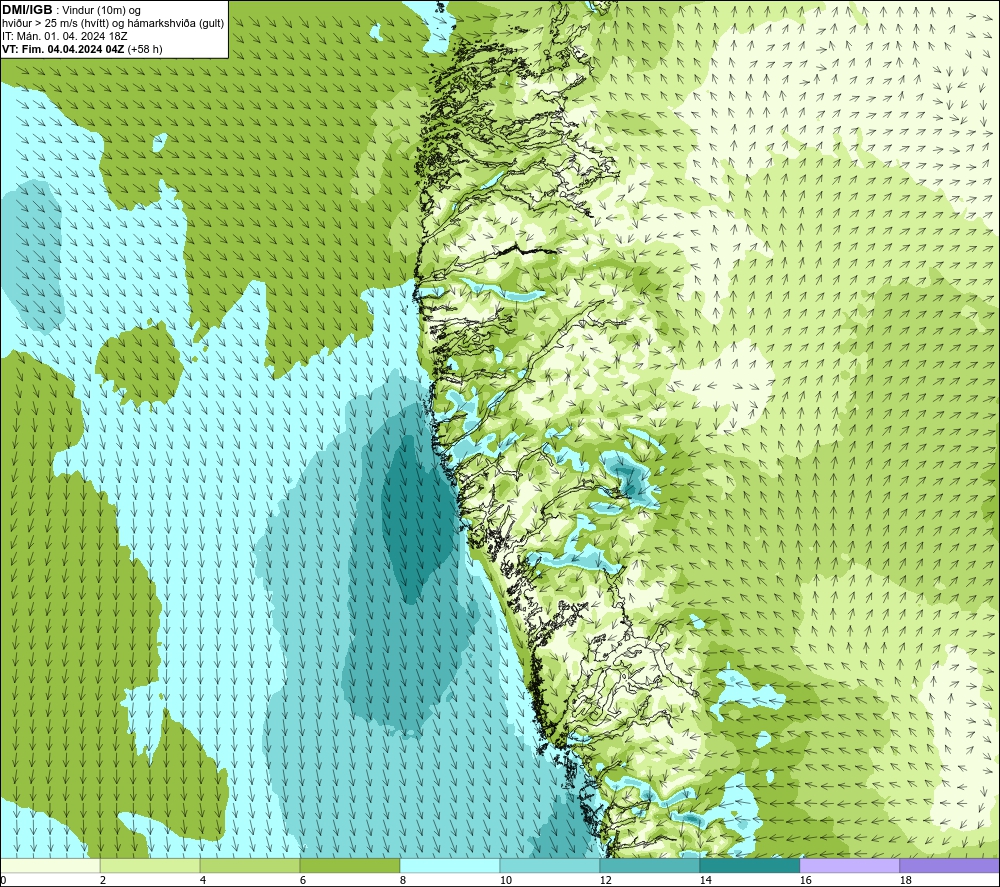Viewport: 1000px width, 887px height.
Task: Click the light green 2–4 m/s legend swatch
Action: point(150,866)
